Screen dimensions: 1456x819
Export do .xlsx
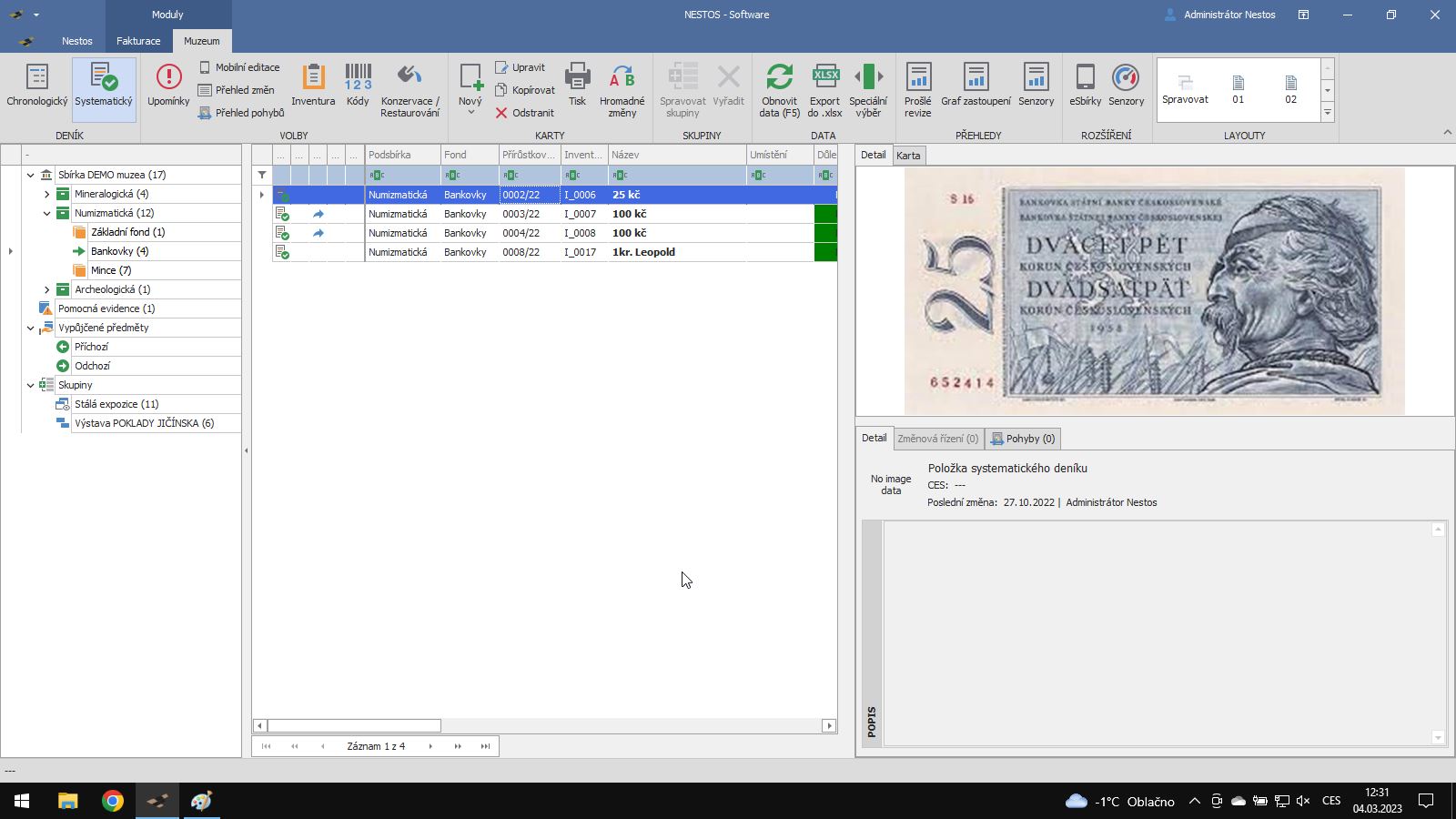(825, 90)
